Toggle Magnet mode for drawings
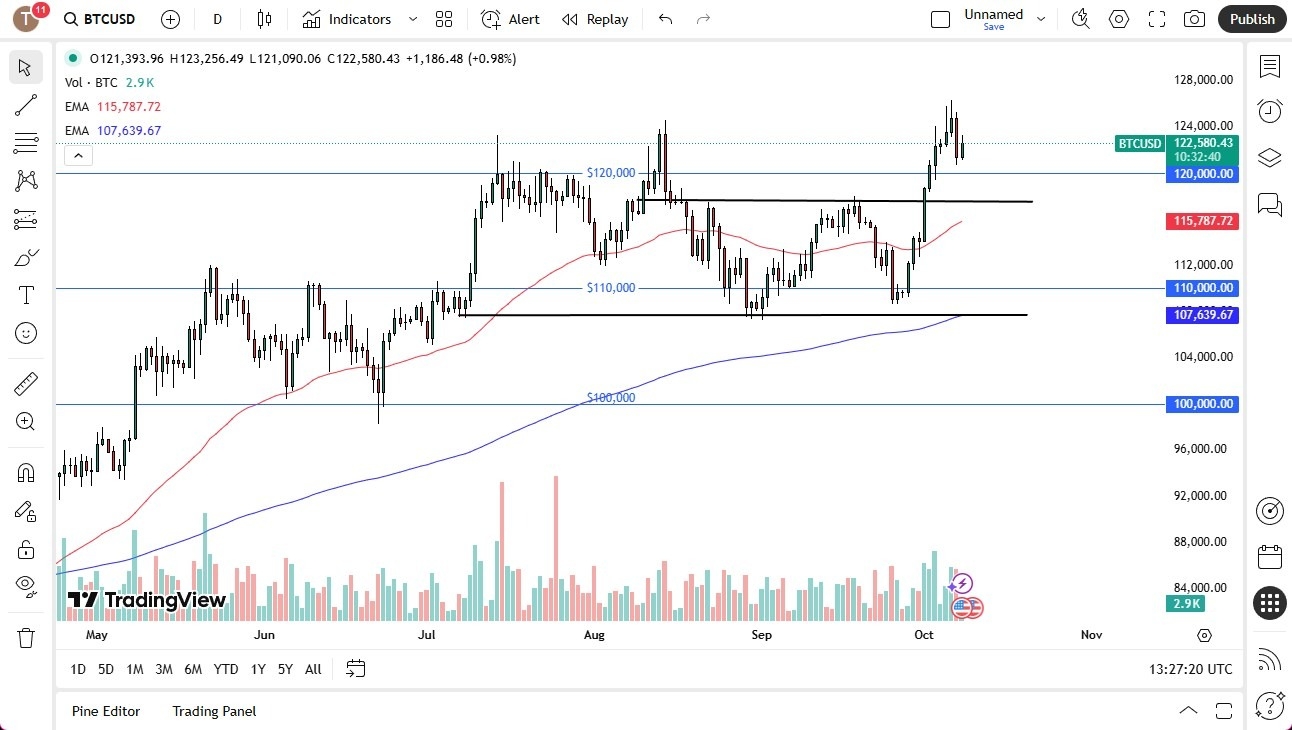The height and width of the screenshot is (730, 1292). coord(25,472)
